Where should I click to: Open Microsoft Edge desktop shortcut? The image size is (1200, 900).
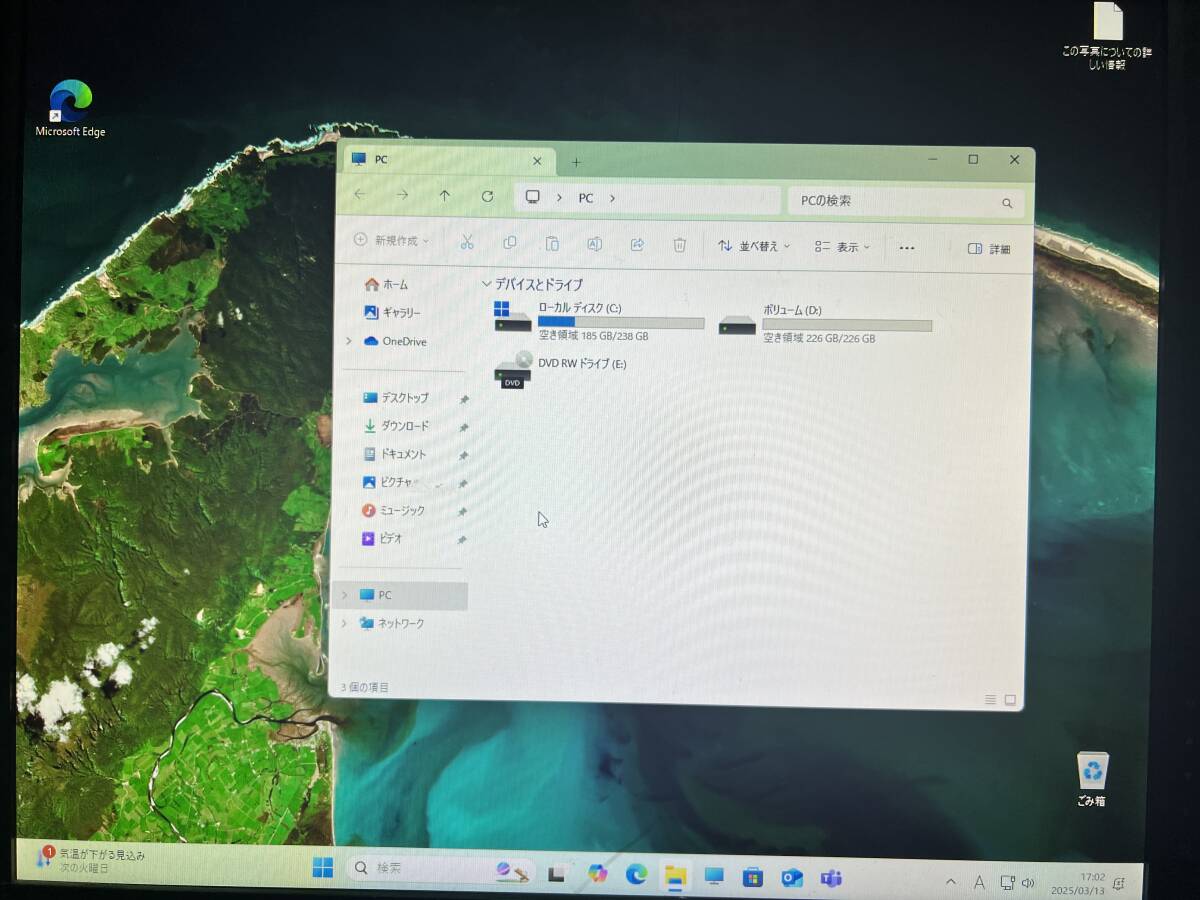[x=70, y=108]
